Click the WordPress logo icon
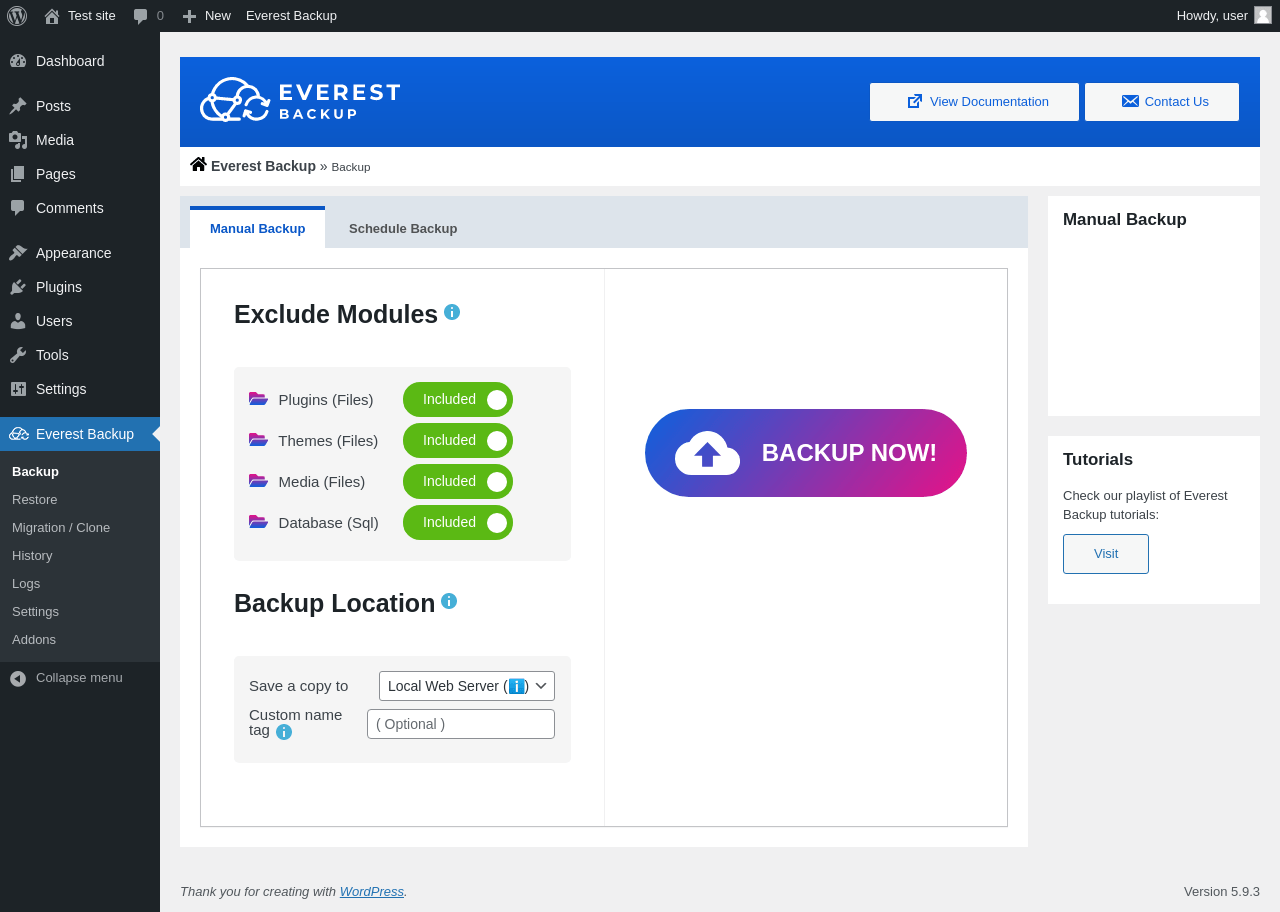The image size is (1280, 912). [x=17, y=16]
